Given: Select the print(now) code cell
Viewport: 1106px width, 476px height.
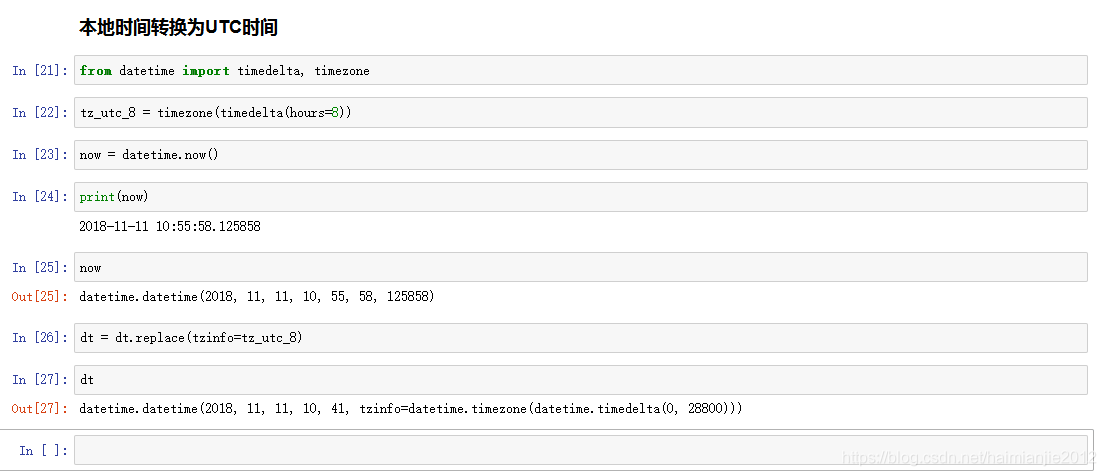Looking at the screenshot, I should 581,197.
